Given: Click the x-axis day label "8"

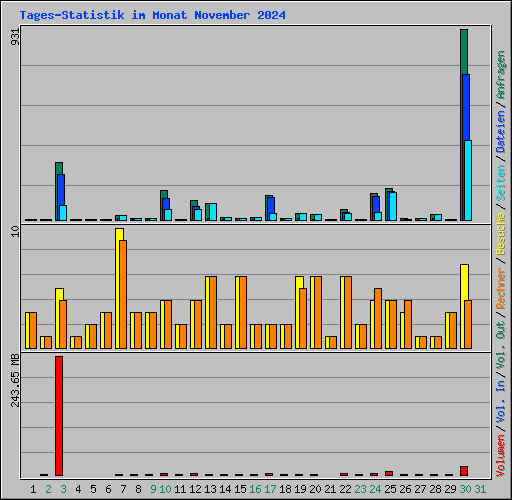Looking at the screenshot, I should pyautogui.click(x=138, y=489).
